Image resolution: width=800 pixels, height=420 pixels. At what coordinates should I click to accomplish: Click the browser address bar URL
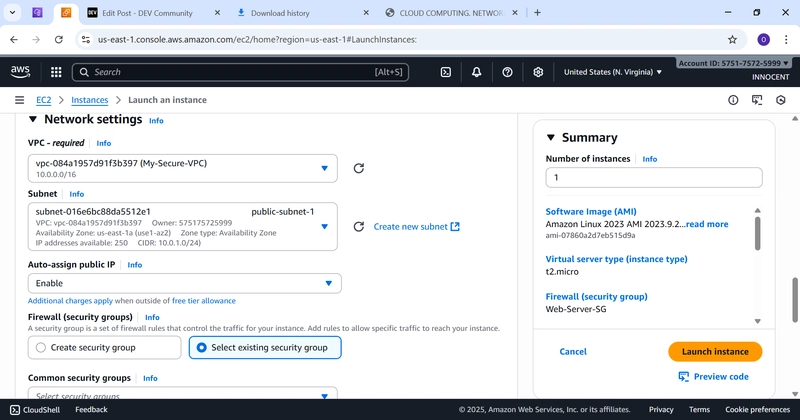tap(257, 39)
